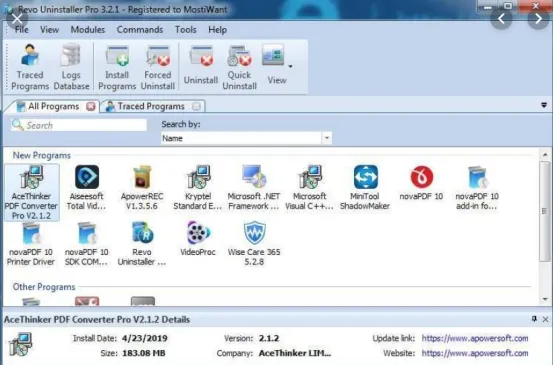Click the programs list vertical scrollbar
The width and height of the screenshot is (553, 365).
click(545, 211)
